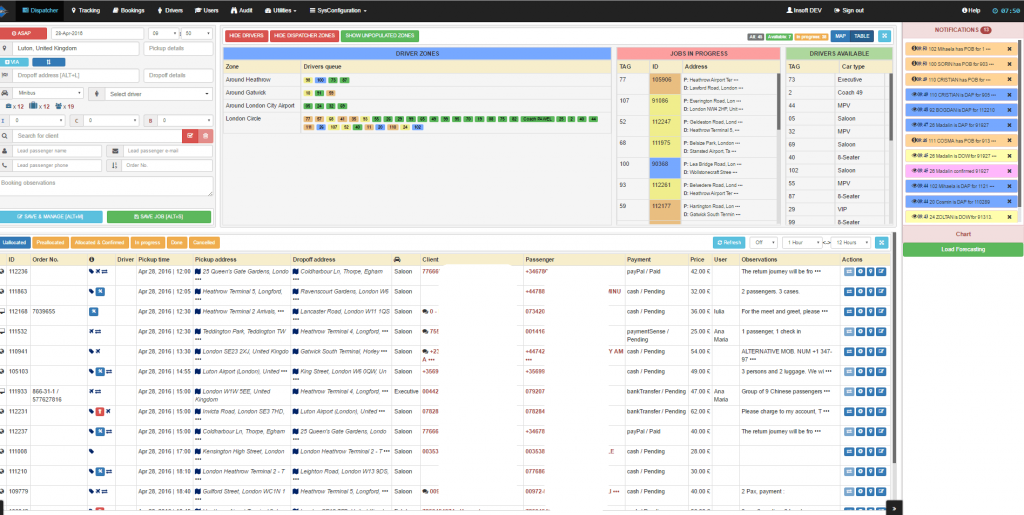This screenshot has width=1024, height=515.
Task: Click the red flag icon in job 112231
Action: click(100, 411)
